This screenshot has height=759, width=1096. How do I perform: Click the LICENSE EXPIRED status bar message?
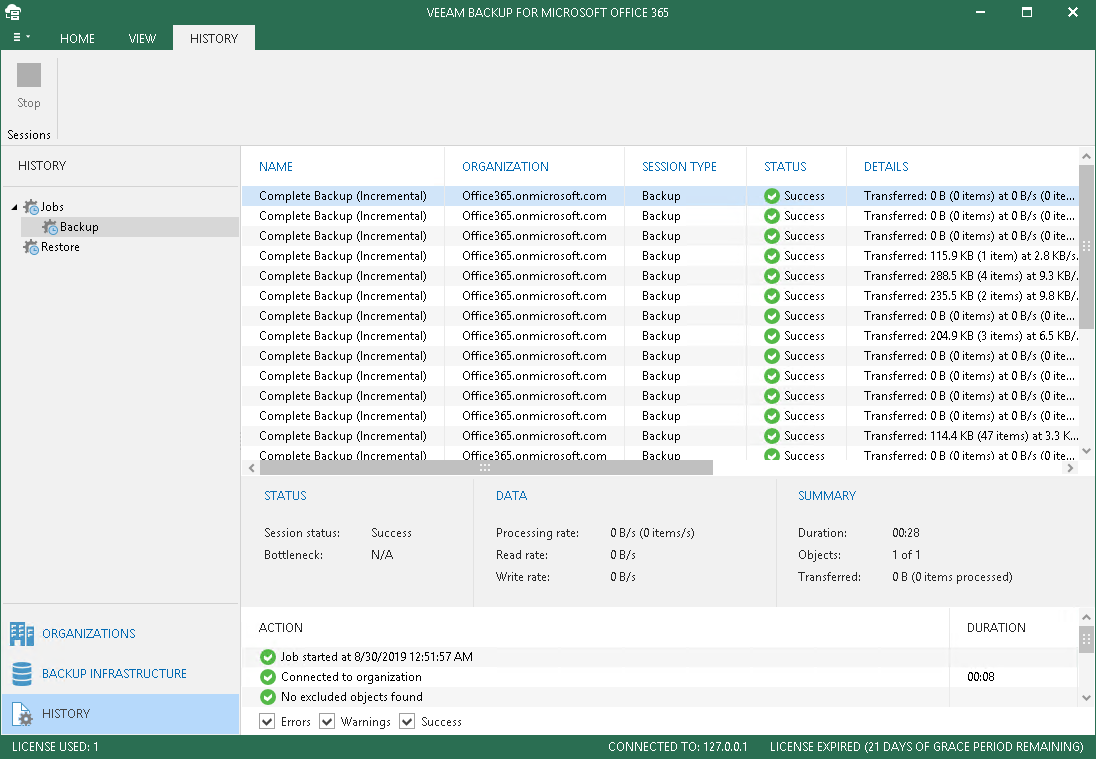pyautogui.click(x=926, y=746)
